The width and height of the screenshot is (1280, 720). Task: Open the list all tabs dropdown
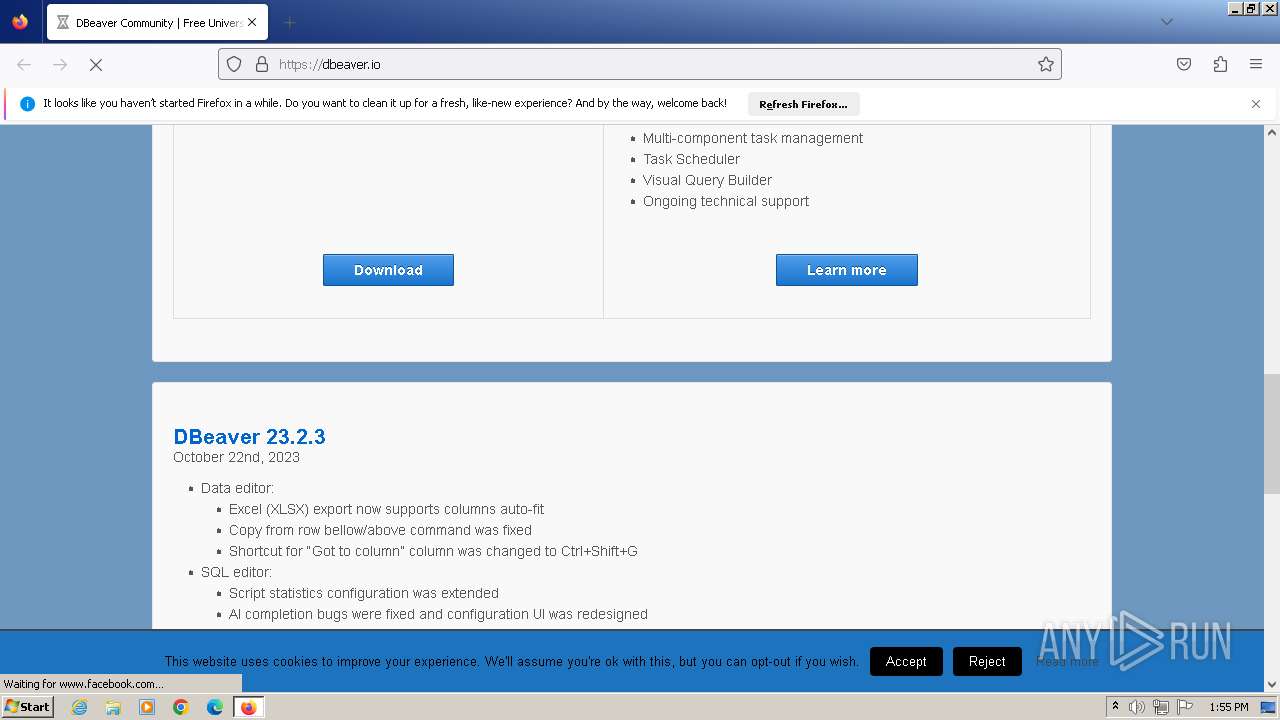coord(1166,22)
